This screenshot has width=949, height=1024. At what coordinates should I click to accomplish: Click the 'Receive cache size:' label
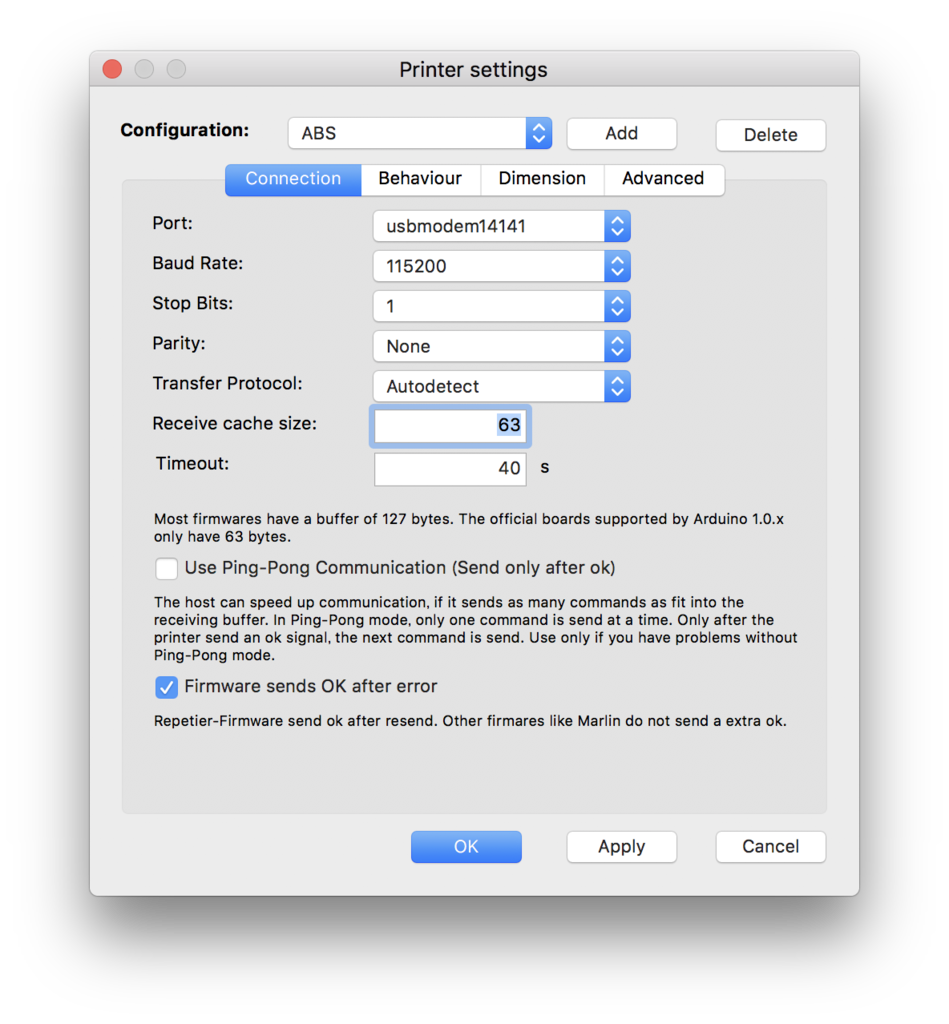pyautogui.click(x=234, y=424)
